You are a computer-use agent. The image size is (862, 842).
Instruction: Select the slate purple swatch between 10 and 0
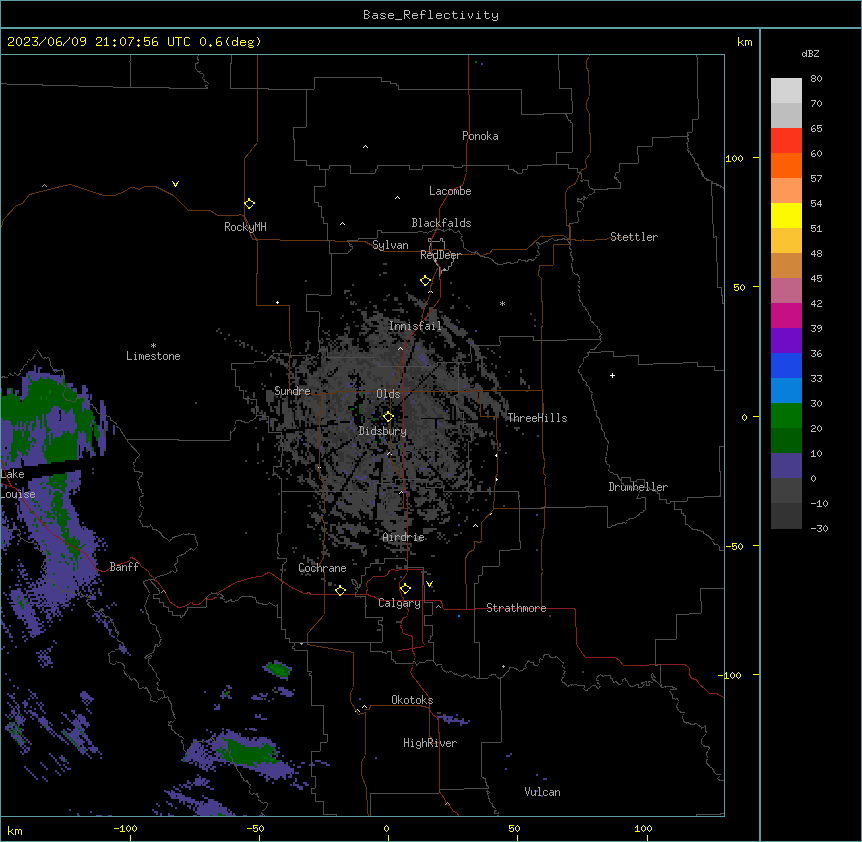pyautogui.click(x=786, y=466)
